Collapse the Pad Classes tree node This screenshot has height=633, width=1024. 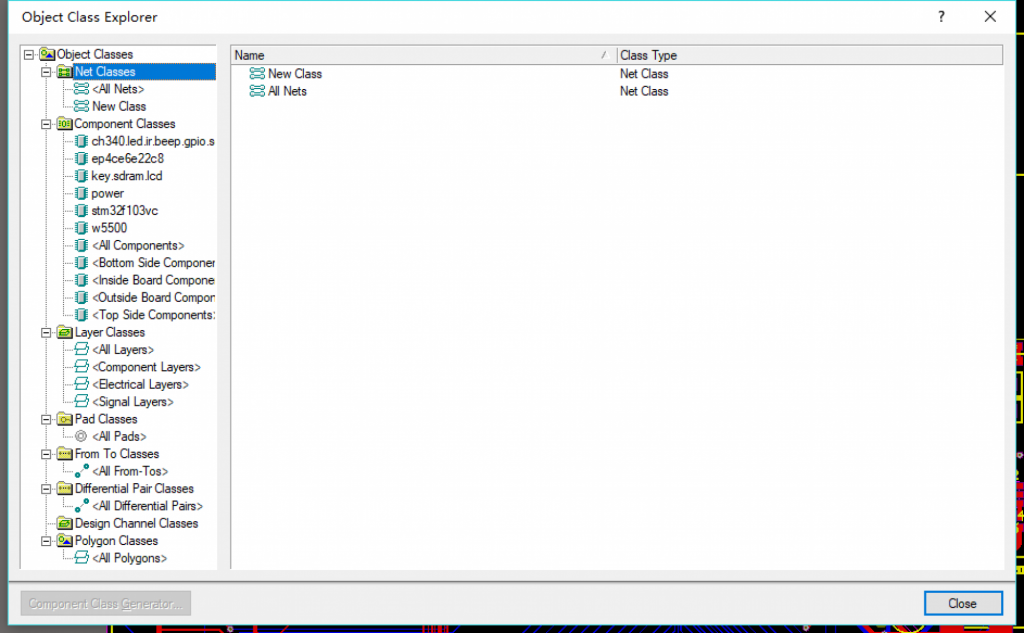tap(46, 419)
